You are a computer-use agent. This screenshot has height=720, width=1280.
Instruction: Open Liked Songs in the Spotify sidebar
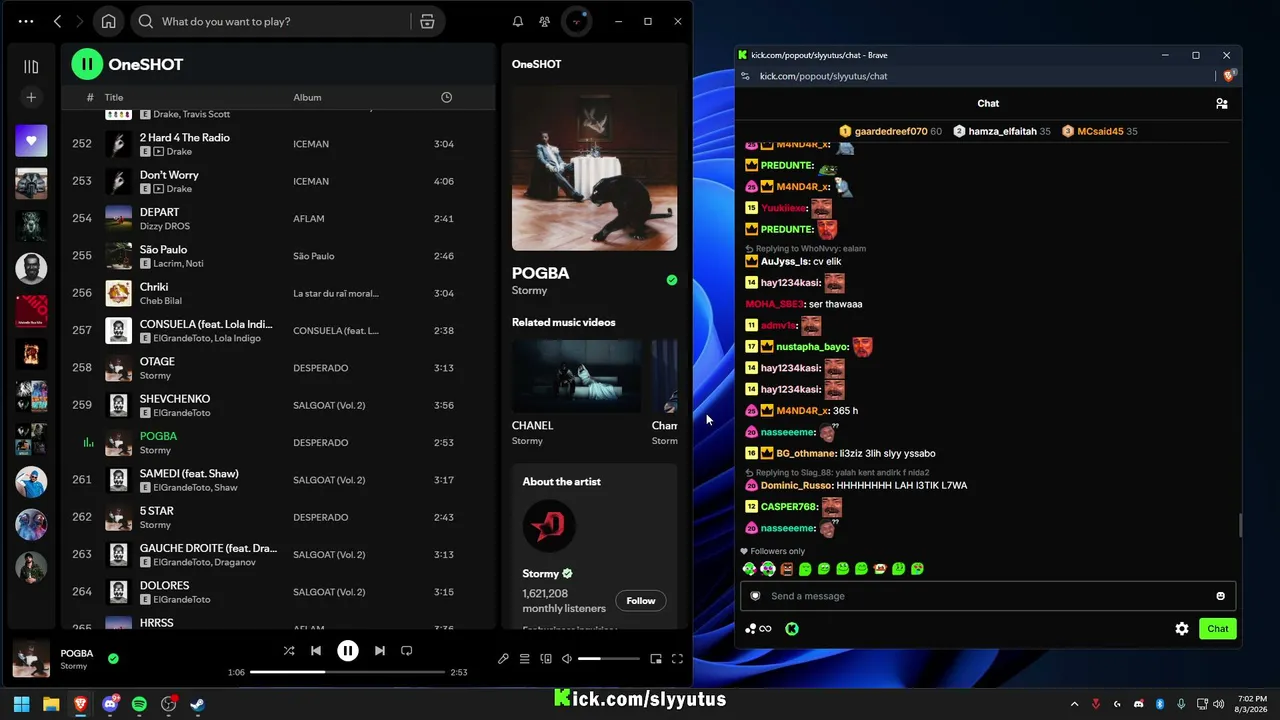31,141
